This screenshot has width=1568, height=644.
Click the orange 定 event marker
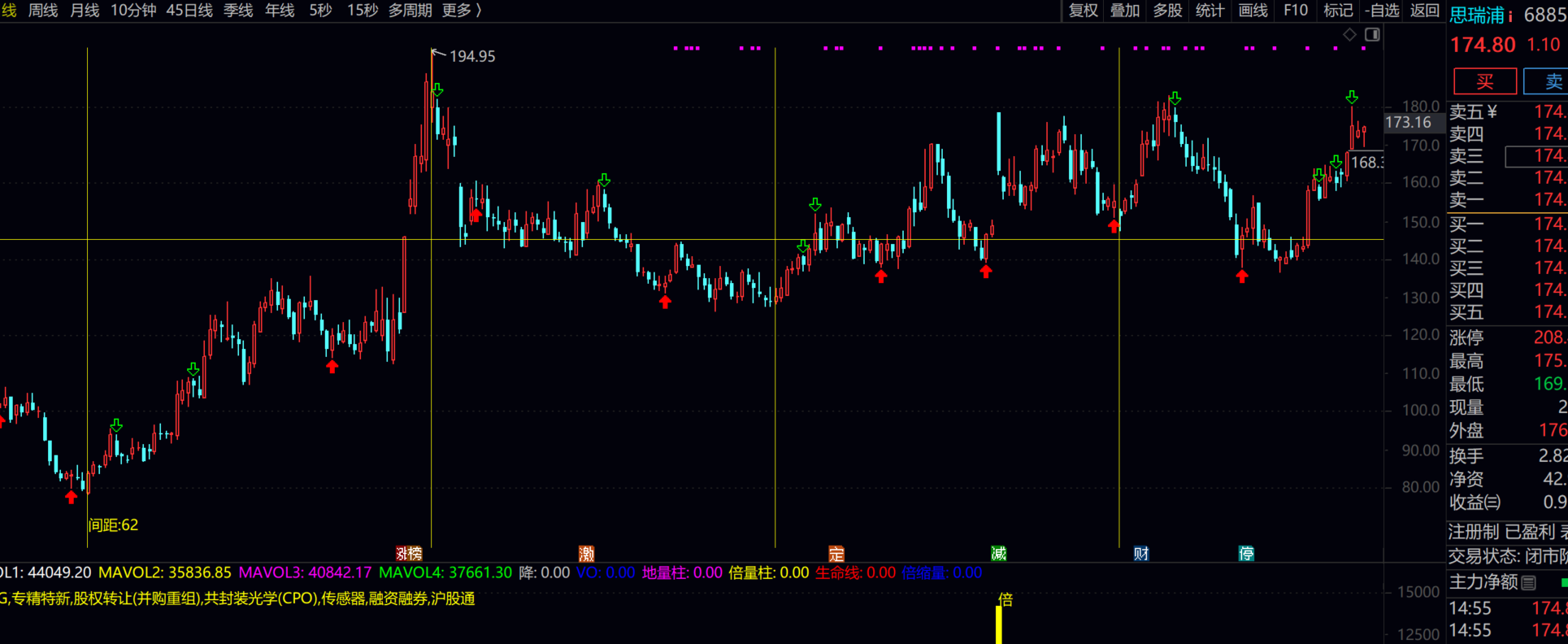(836, 554)
